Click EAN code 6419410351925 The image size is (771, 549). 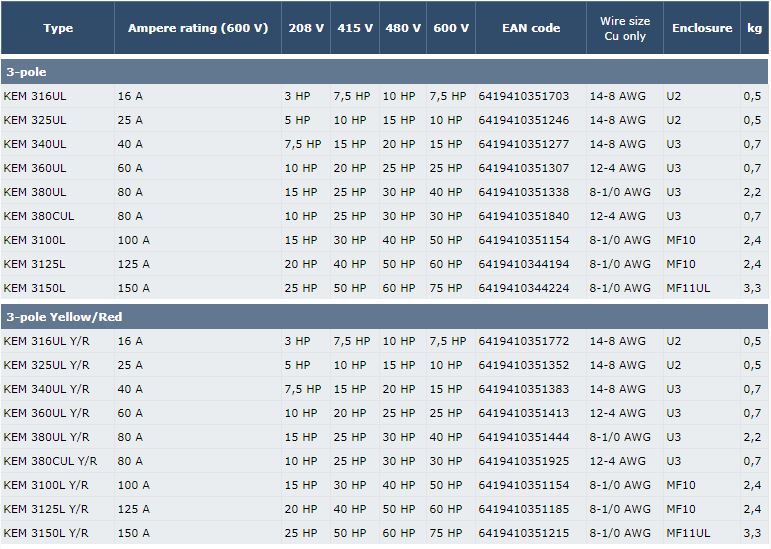click(524, 461)
